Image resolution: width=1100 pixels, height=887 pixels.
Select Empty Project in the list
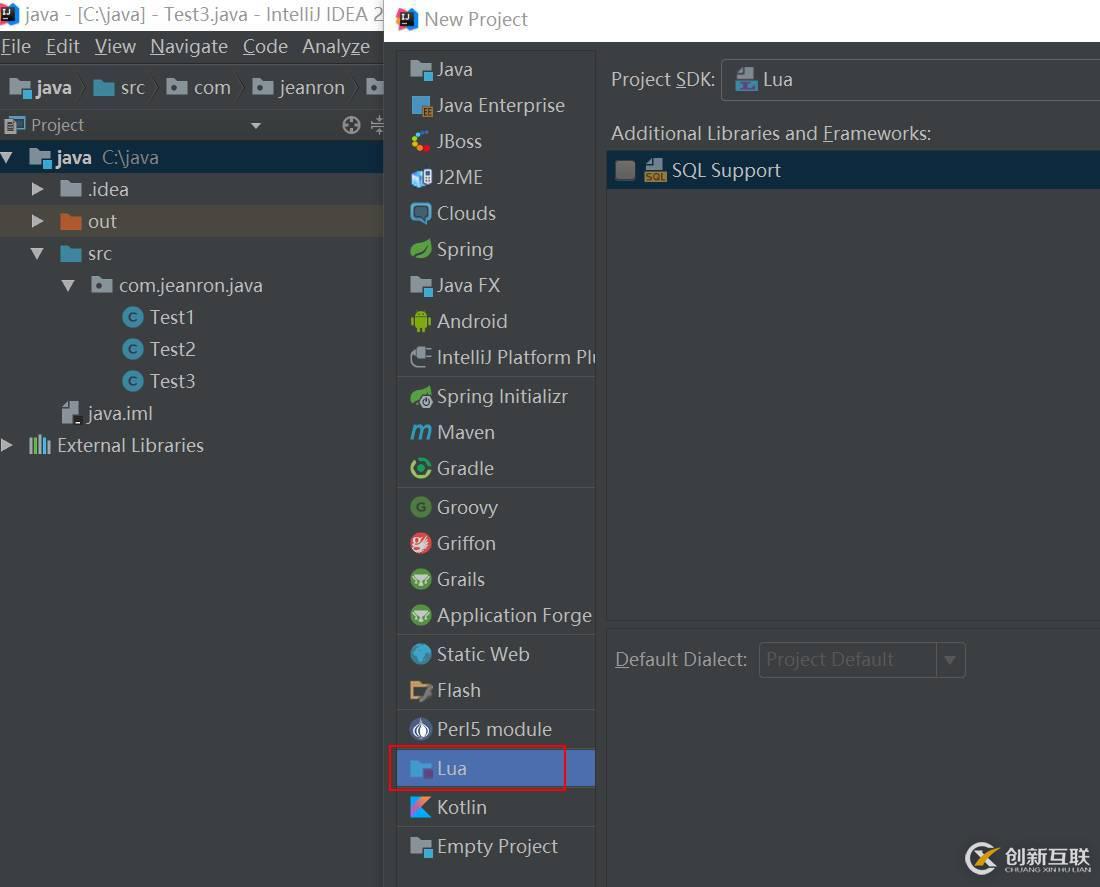coord(496,846)
